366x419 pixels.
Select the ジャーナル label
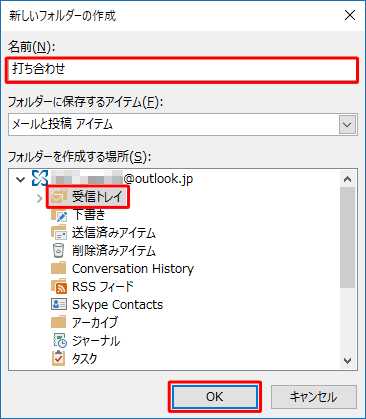tap(96, 341)
